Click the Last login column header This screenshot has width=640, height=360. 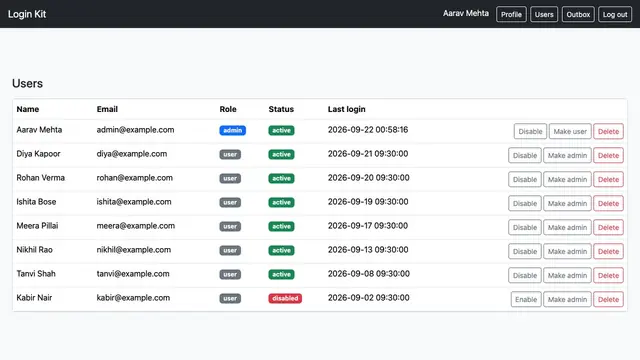coord(347,109)
